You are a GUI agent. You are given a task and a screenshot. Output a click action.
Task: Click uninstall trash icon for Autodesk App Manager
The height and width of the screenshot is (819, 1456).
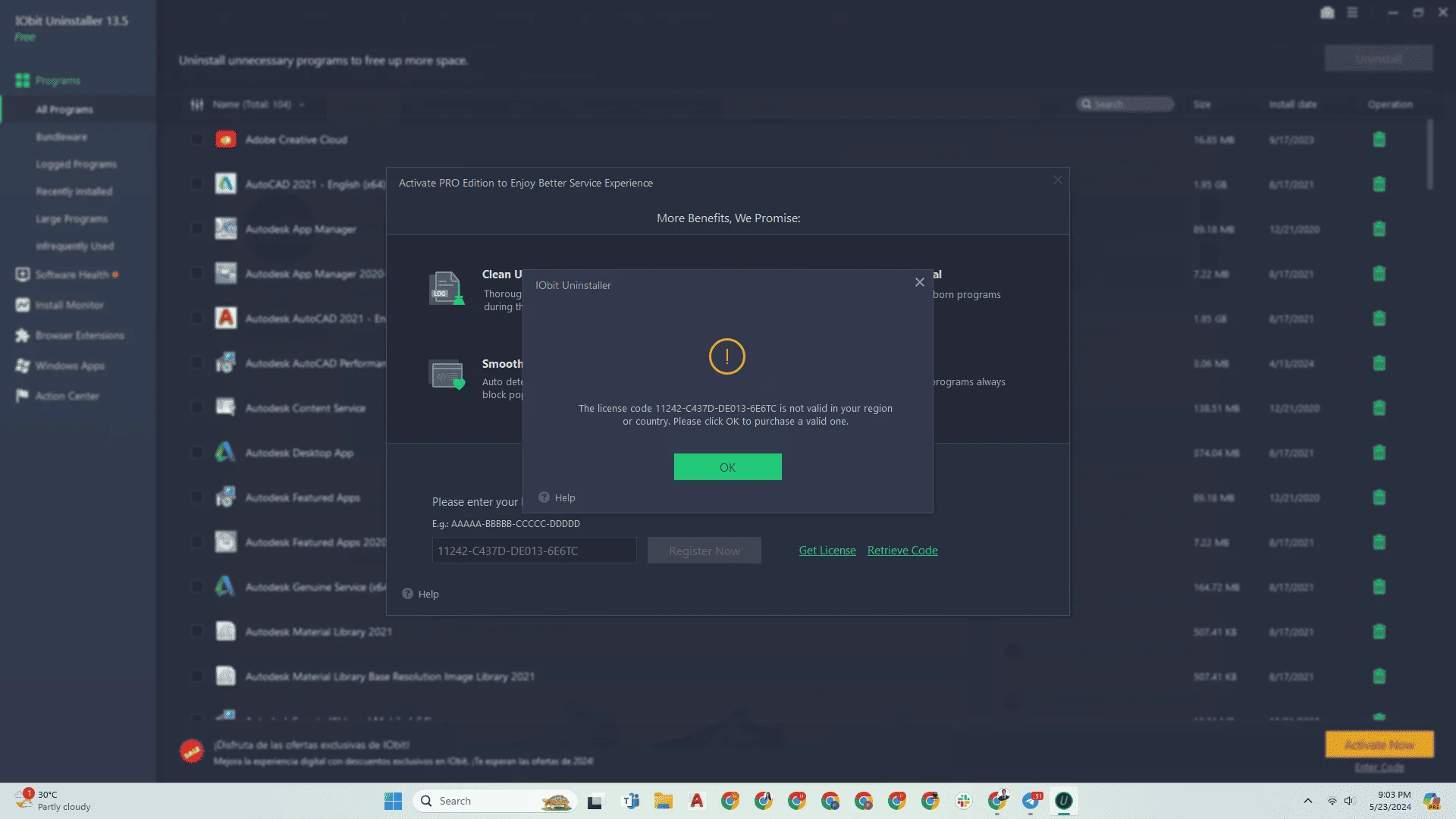pyautogui.click(x=1379, y=229)
